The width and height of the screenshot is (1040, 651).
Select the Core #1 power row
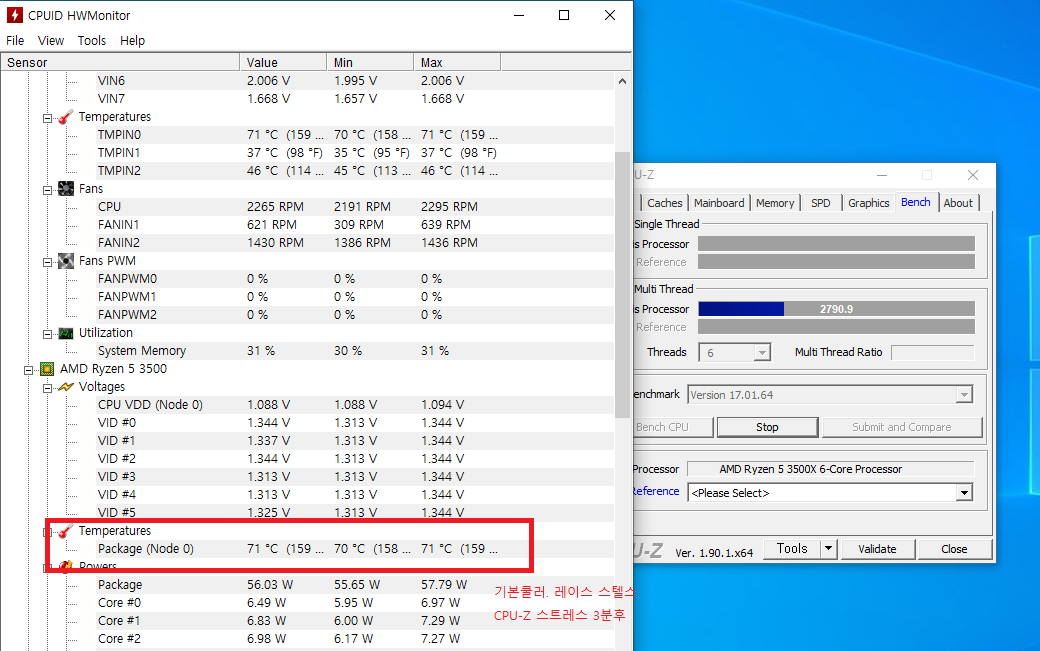[355, 621]
